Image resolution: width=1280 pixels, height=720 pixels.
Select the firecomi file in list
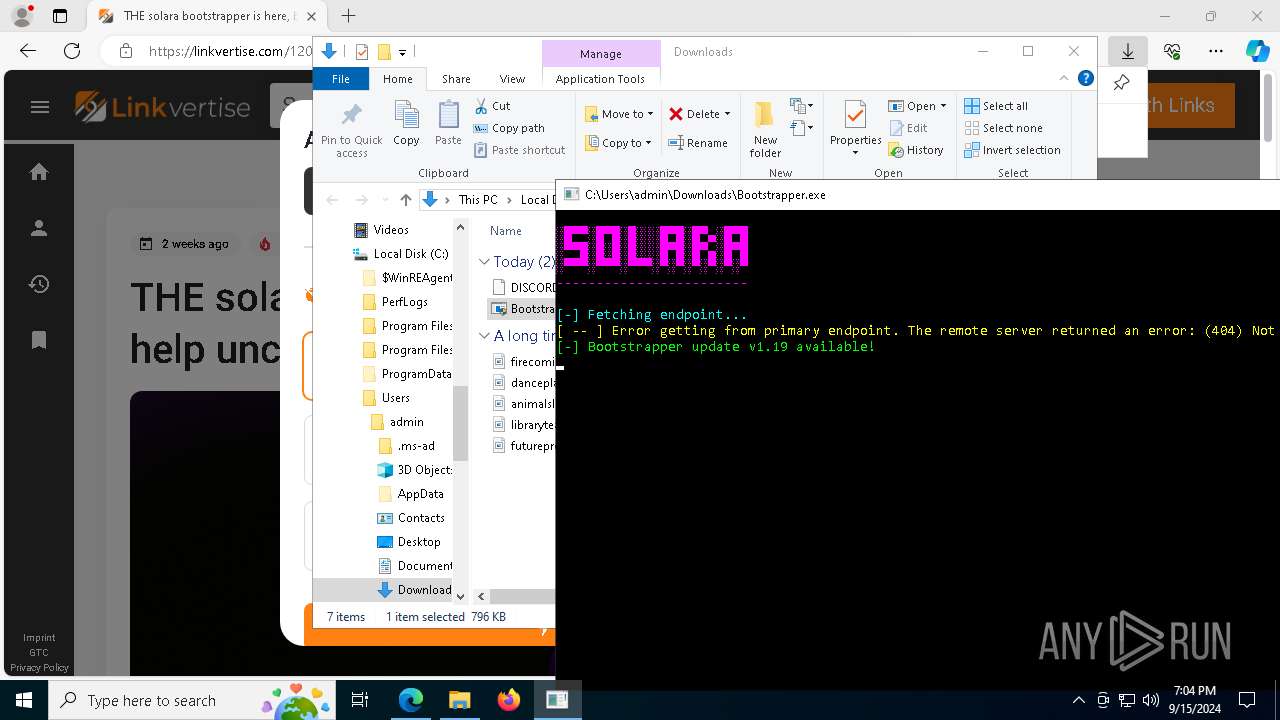click(x=524, y=362)
